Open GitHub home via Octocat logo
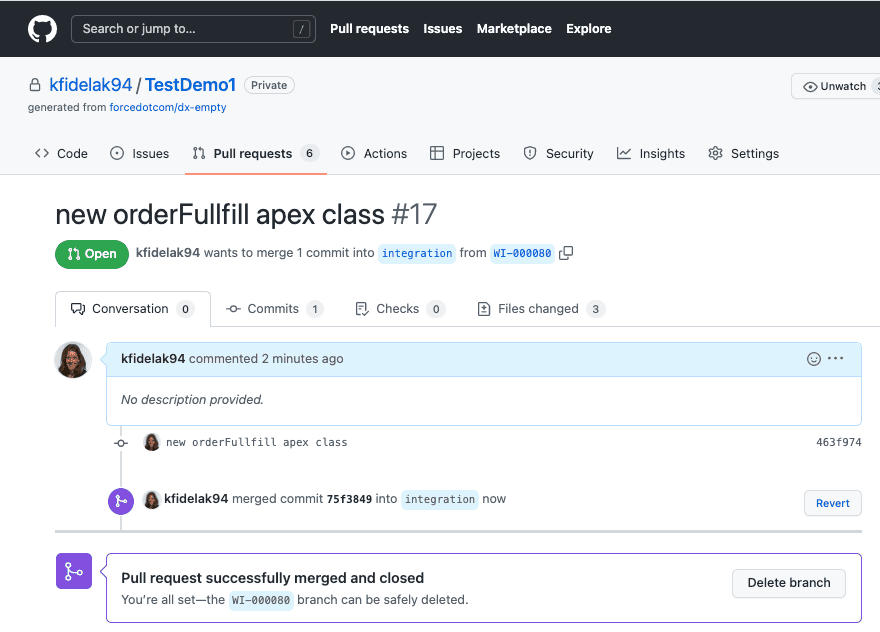This screenshot has width=880, height=632. 43,29
